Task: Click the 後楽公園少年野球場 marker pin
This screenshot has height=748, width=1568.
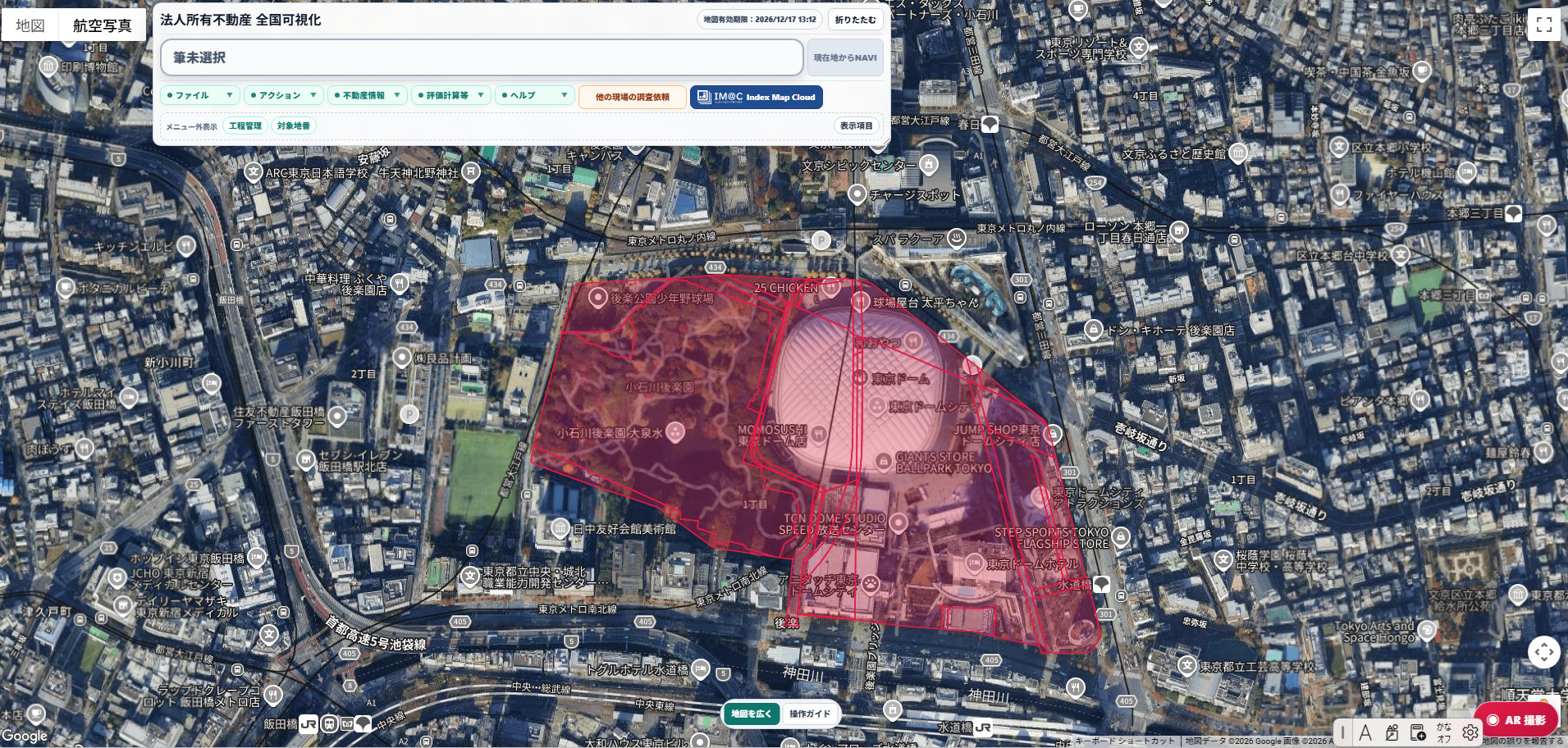Action: (x=598, y=297)
